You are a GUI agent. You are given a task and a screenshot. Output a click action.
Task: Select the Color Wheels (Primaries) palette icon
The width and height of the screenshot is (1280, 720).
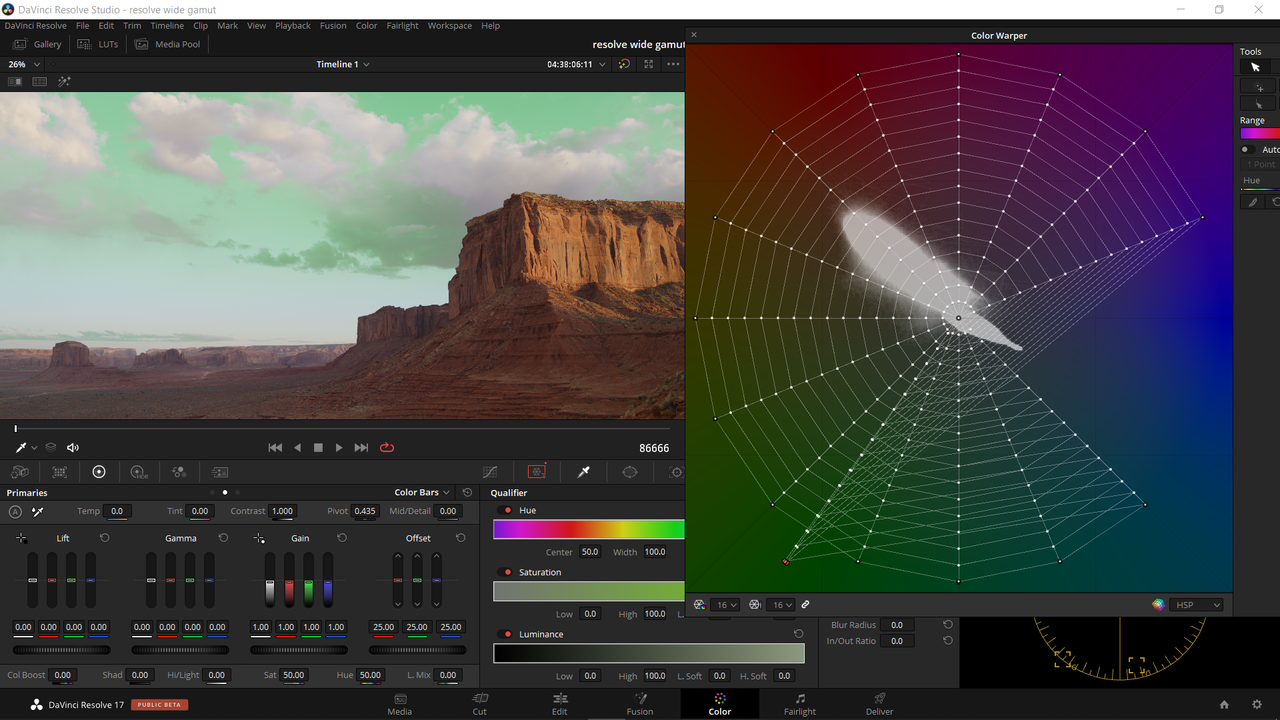point(99,472)
